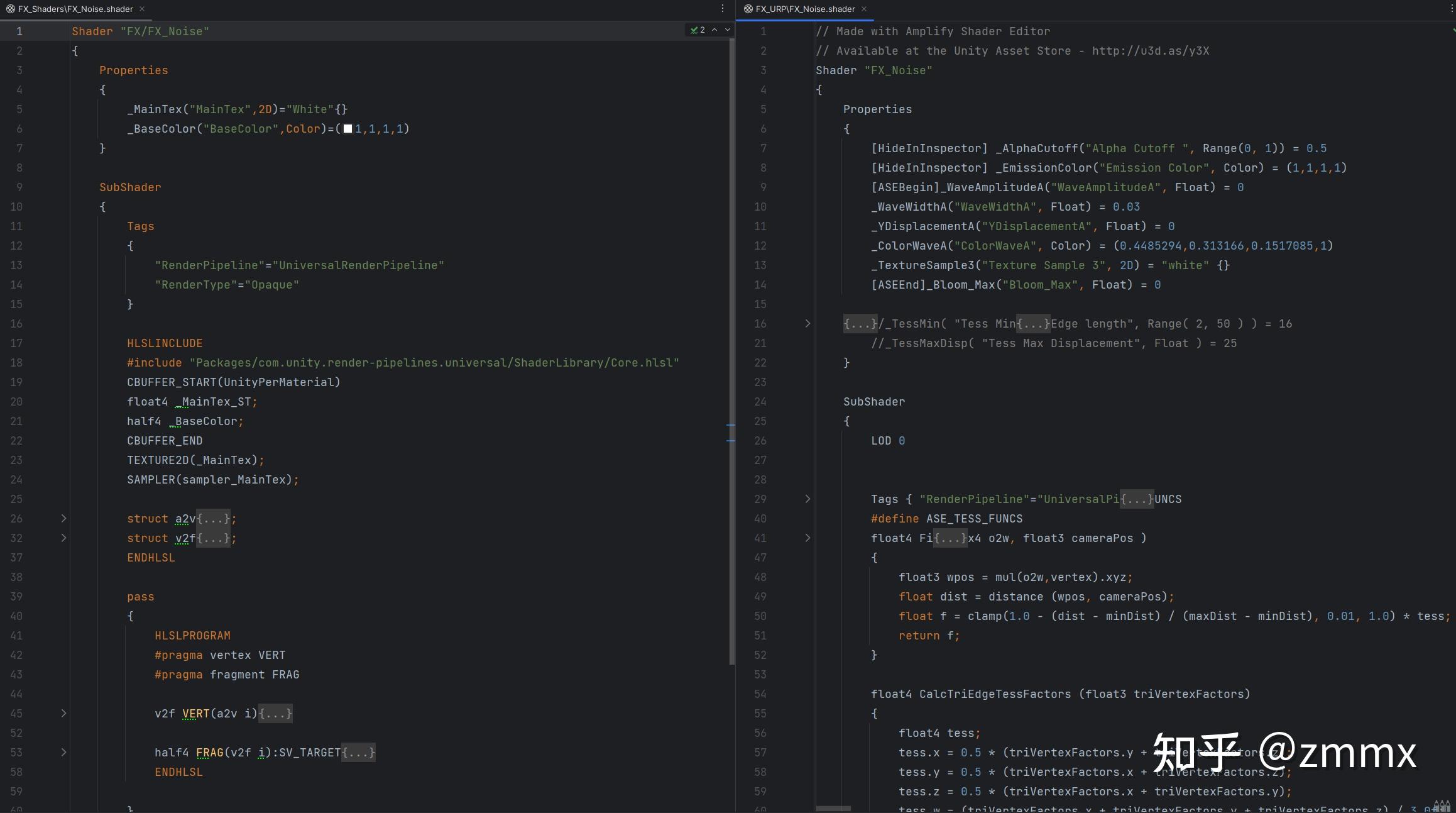Image resolution: width=1456 pixels, height=813 pixels.
Task: Expand folded FRAG function at line 53
Action: (63, 753)
